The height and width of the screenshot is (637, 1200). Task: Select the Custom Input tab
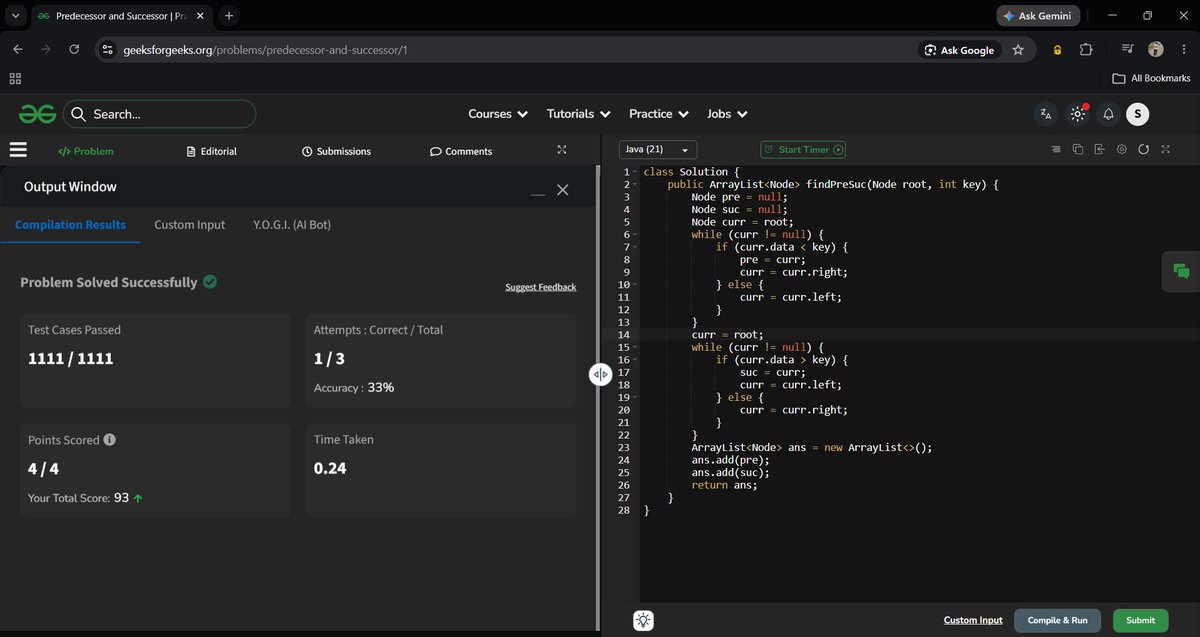[190, 225]
